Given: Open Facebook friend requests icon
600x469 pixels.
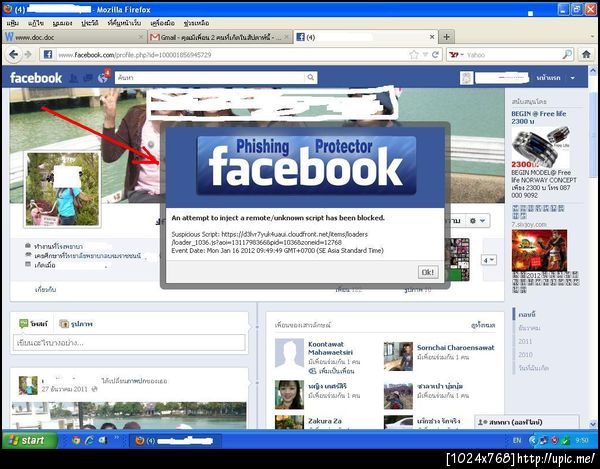Looking at the screenshot, I should (74, 78).
